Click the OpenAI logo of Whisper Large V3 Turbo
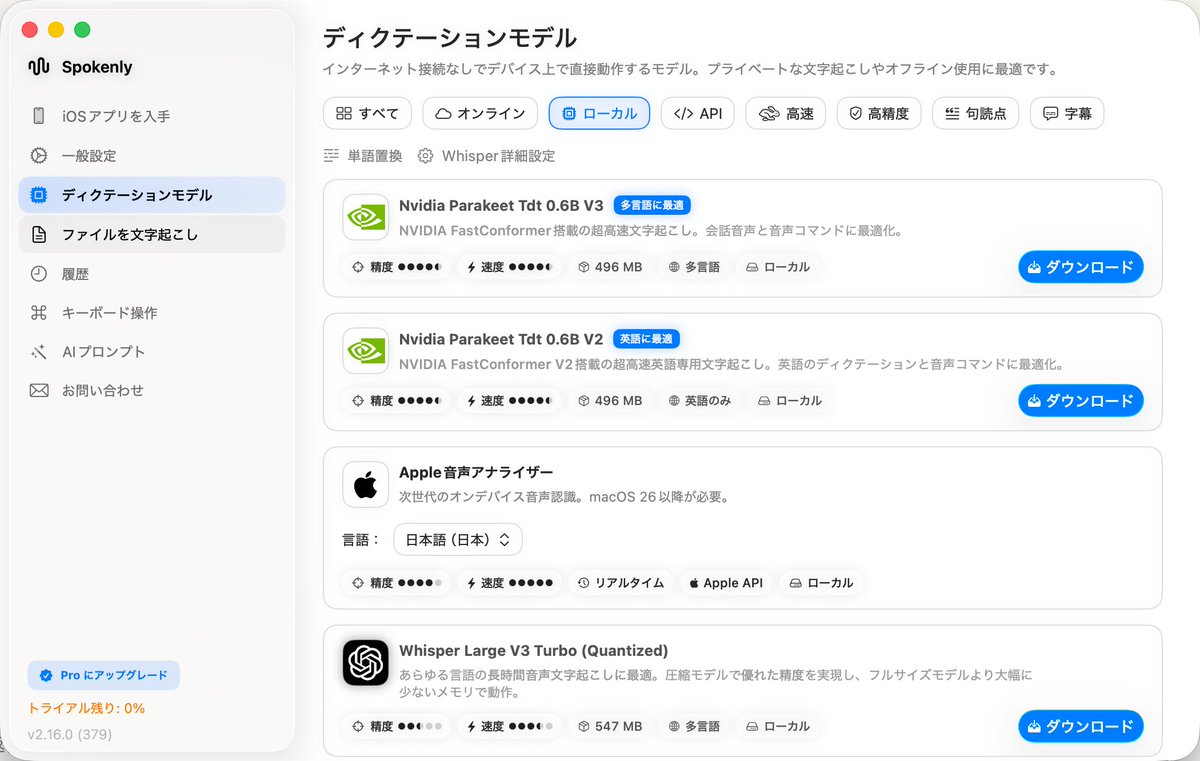The width and height of the screenshot is (1200, 761). point(365,662)
